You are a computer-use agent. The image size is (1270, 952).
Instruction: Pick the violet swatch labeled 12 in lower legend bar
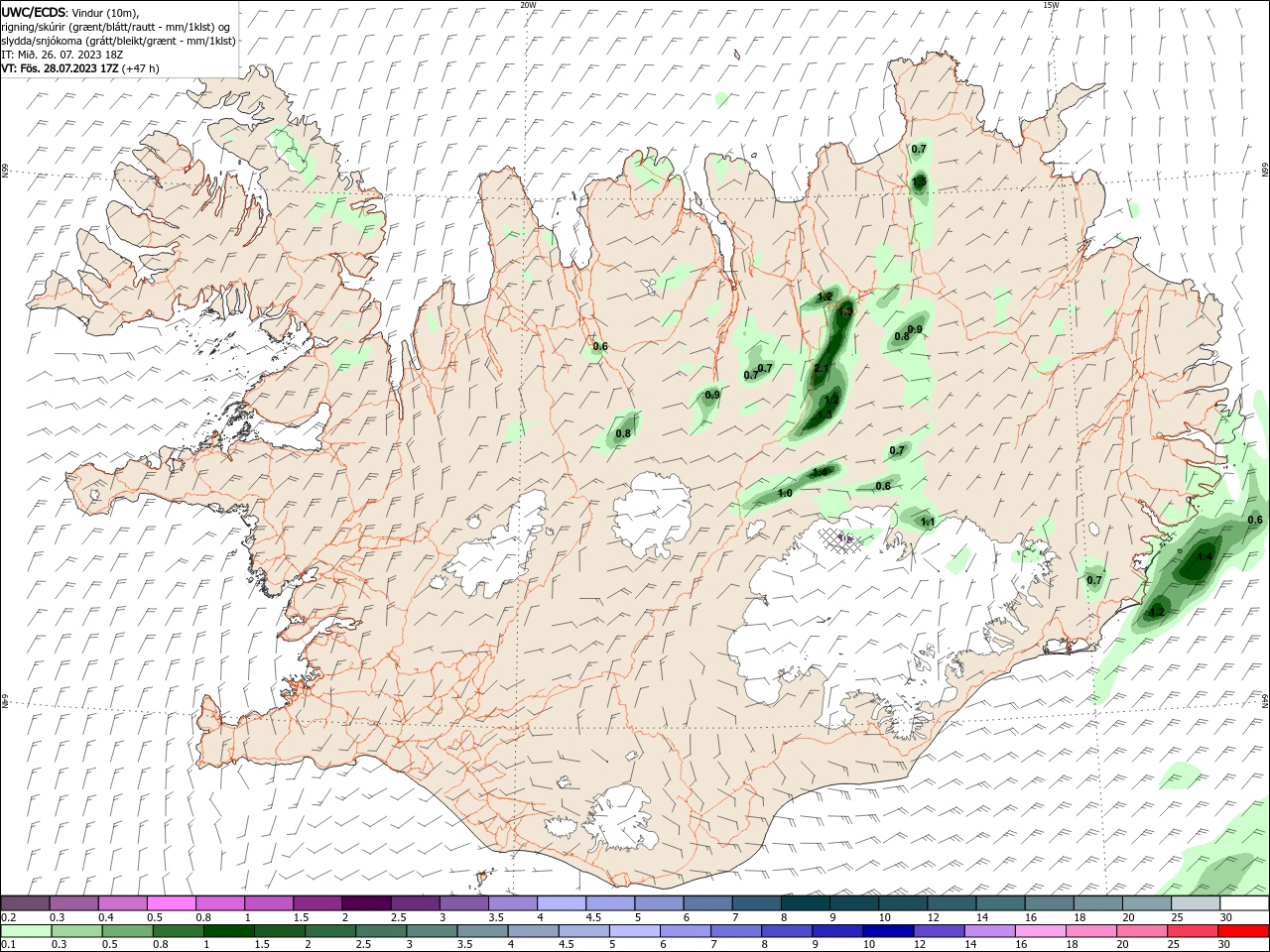[x=939, y=931]
